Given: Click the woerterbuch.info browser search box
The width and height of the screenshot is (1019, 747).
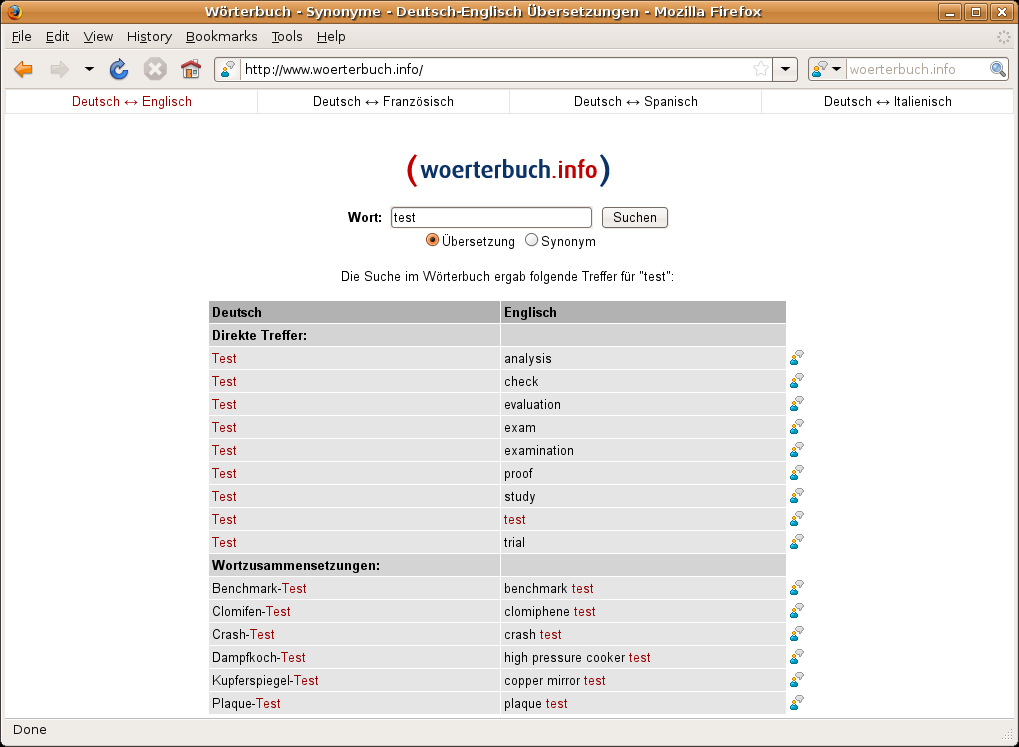Looking at the screenshot, I should [x=918, y=69].
